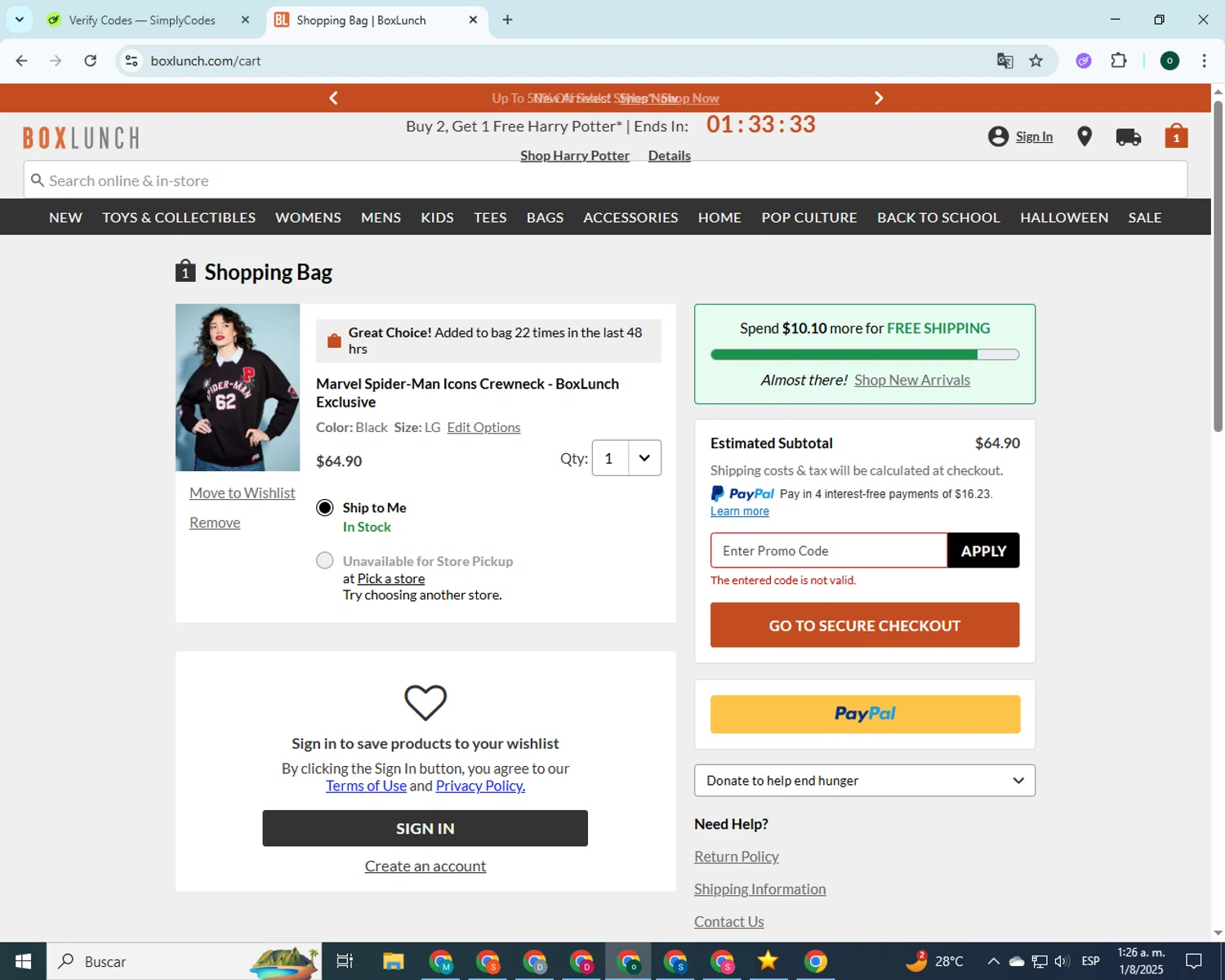Open the MENS menu
Screen dimensions: 1225x980
tap(381, 217)
